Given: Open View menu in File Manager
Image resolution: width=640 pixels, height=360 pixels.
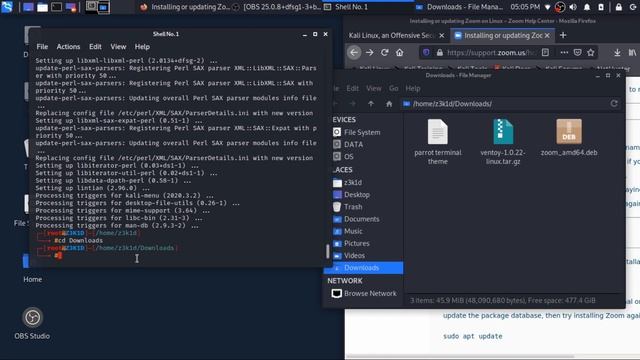Looking at the screenshot, I should point(373,88).
